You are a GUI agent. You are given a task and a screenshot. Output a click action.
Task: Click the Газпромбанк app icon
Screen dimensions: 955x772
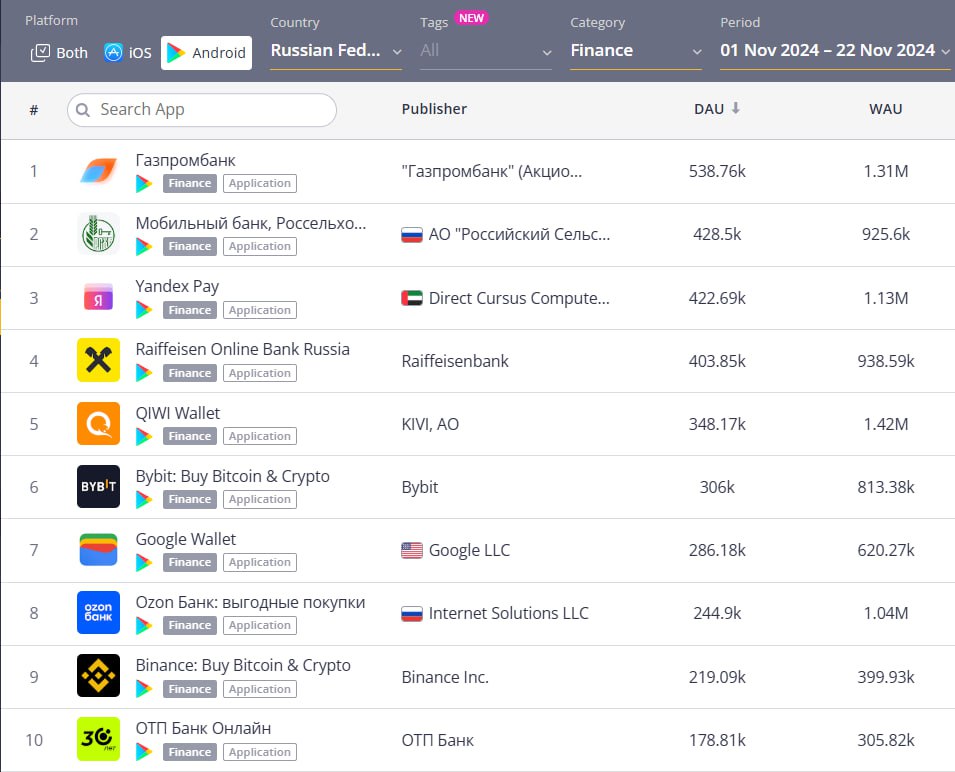pyautogui.click(x=98, y=171)
